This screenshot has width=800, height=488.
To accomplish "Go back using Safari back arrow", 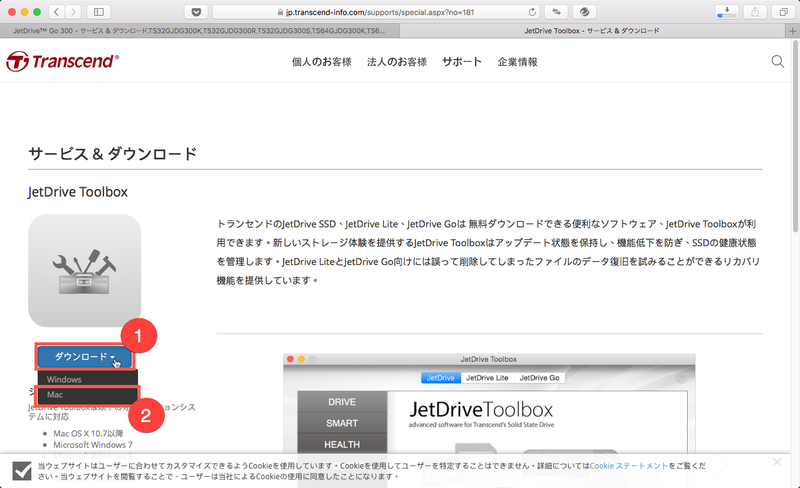I will coord(56,12).
